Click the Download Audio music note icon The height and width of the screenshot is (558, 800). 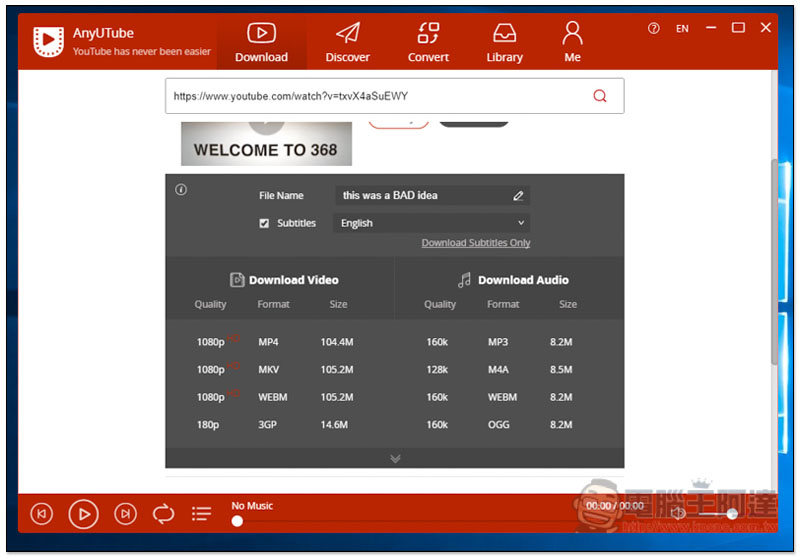point(464,280)
